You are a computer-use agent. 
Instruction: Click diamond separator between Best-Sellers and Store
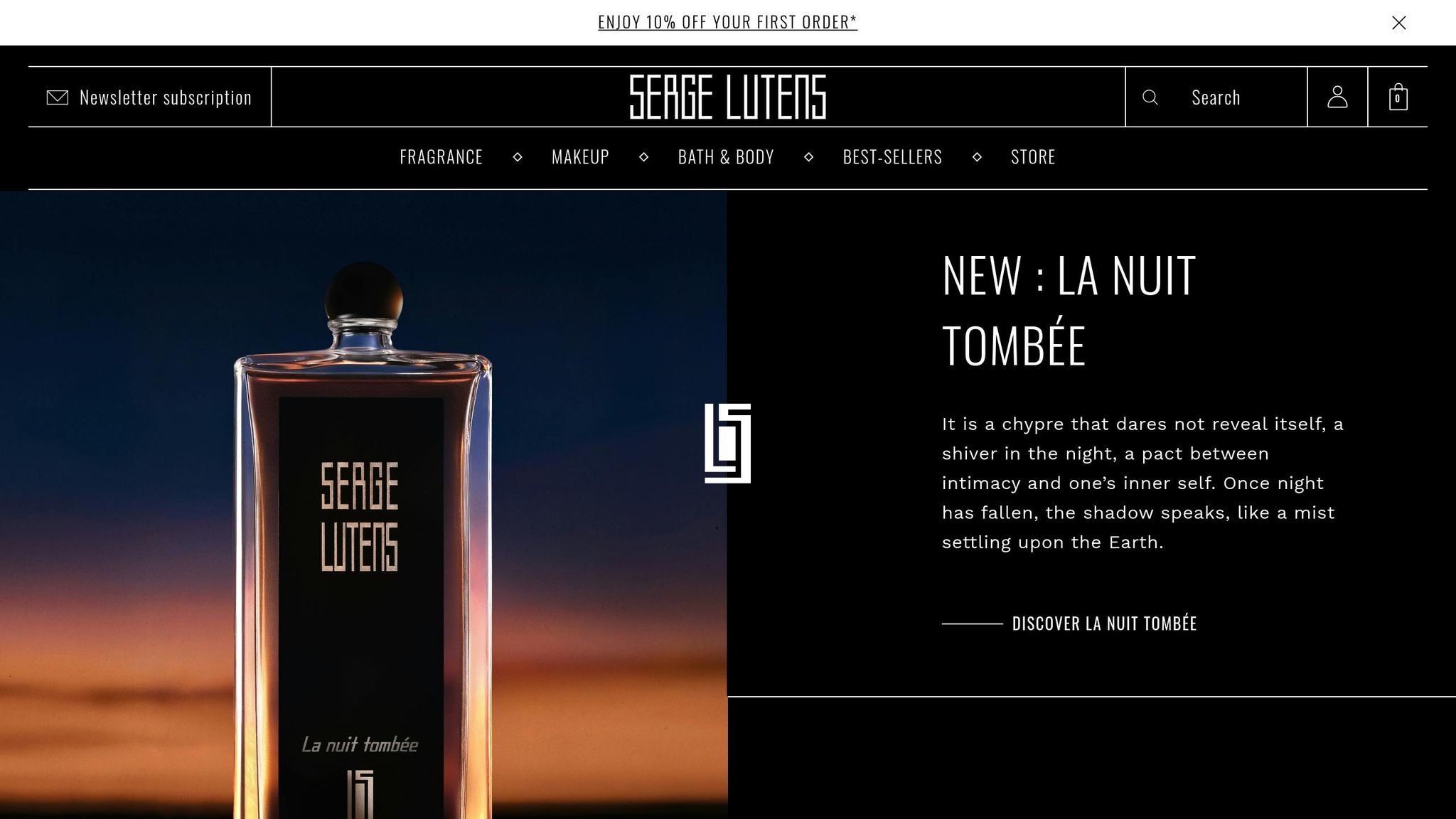pyautogui.click(x=977, y=157)
